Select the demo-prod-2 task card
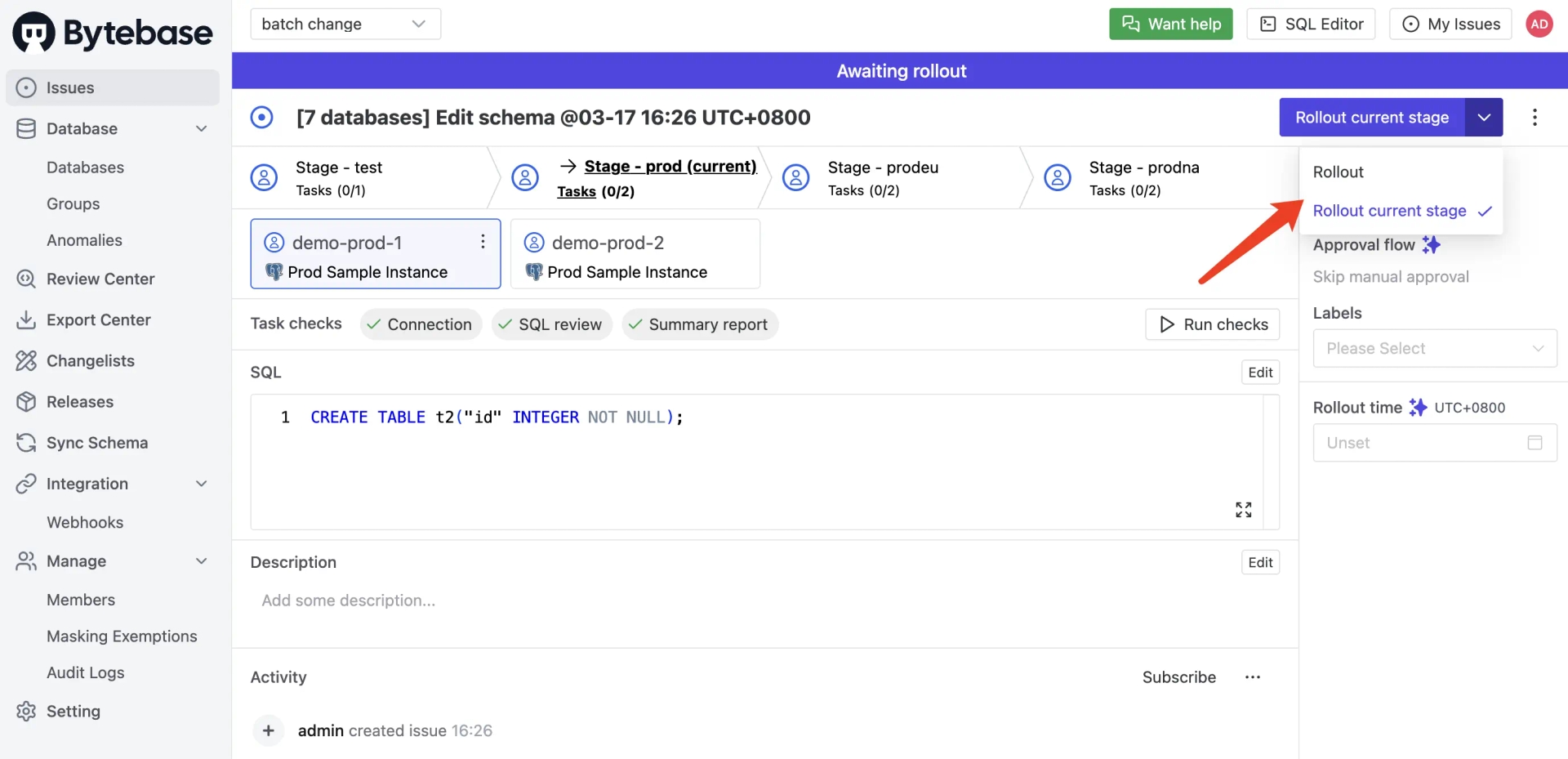Screen dimensions: 1568x759 coord(635,253)
